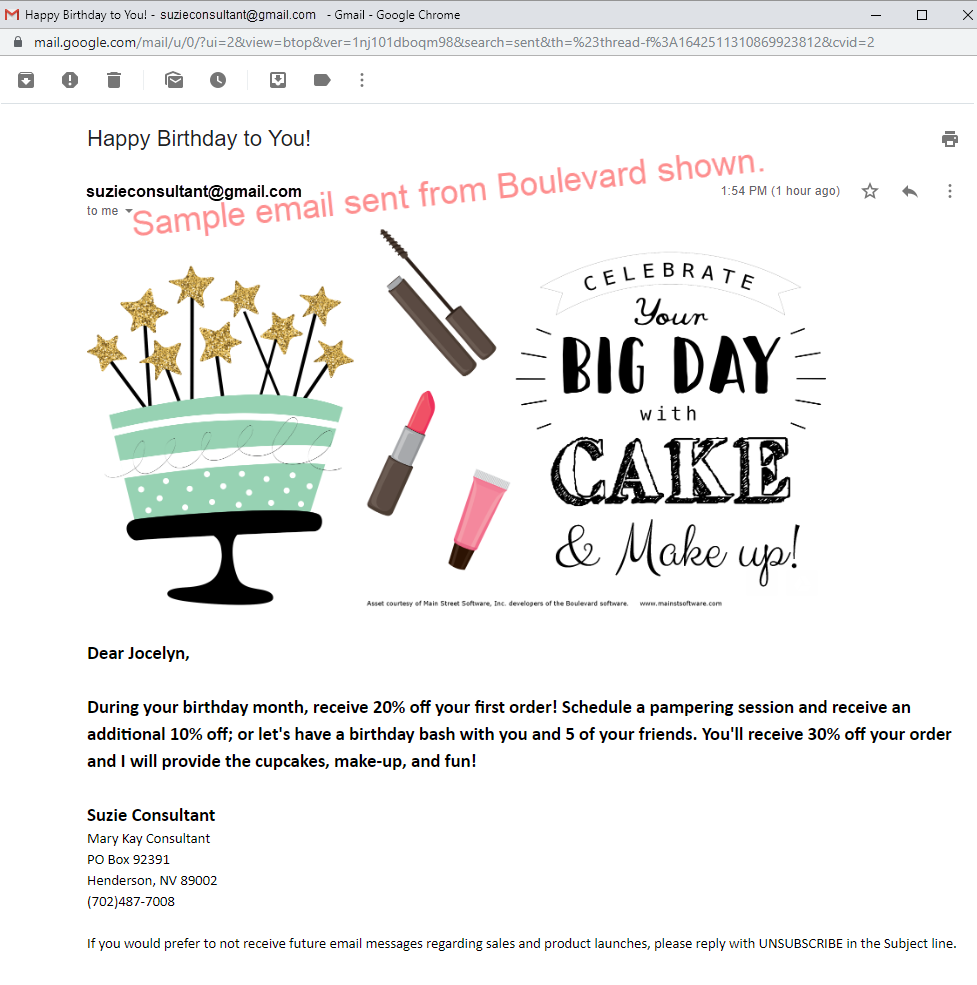The image size is (977, 985).
Task: Click the address bar URL field
Action: pos(454,42)
